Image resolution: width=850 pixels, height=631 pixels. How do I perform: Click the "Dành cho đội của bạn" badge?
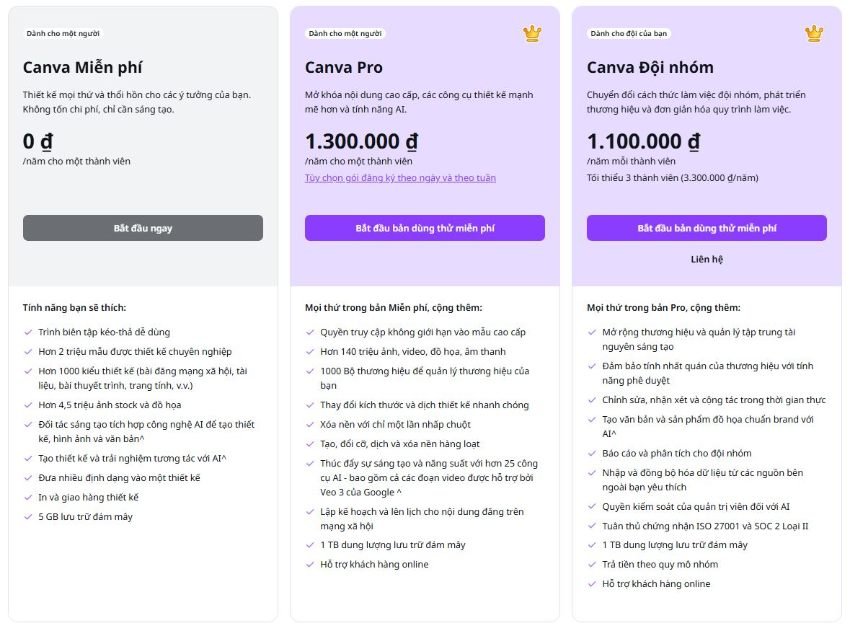click(629, 34)
